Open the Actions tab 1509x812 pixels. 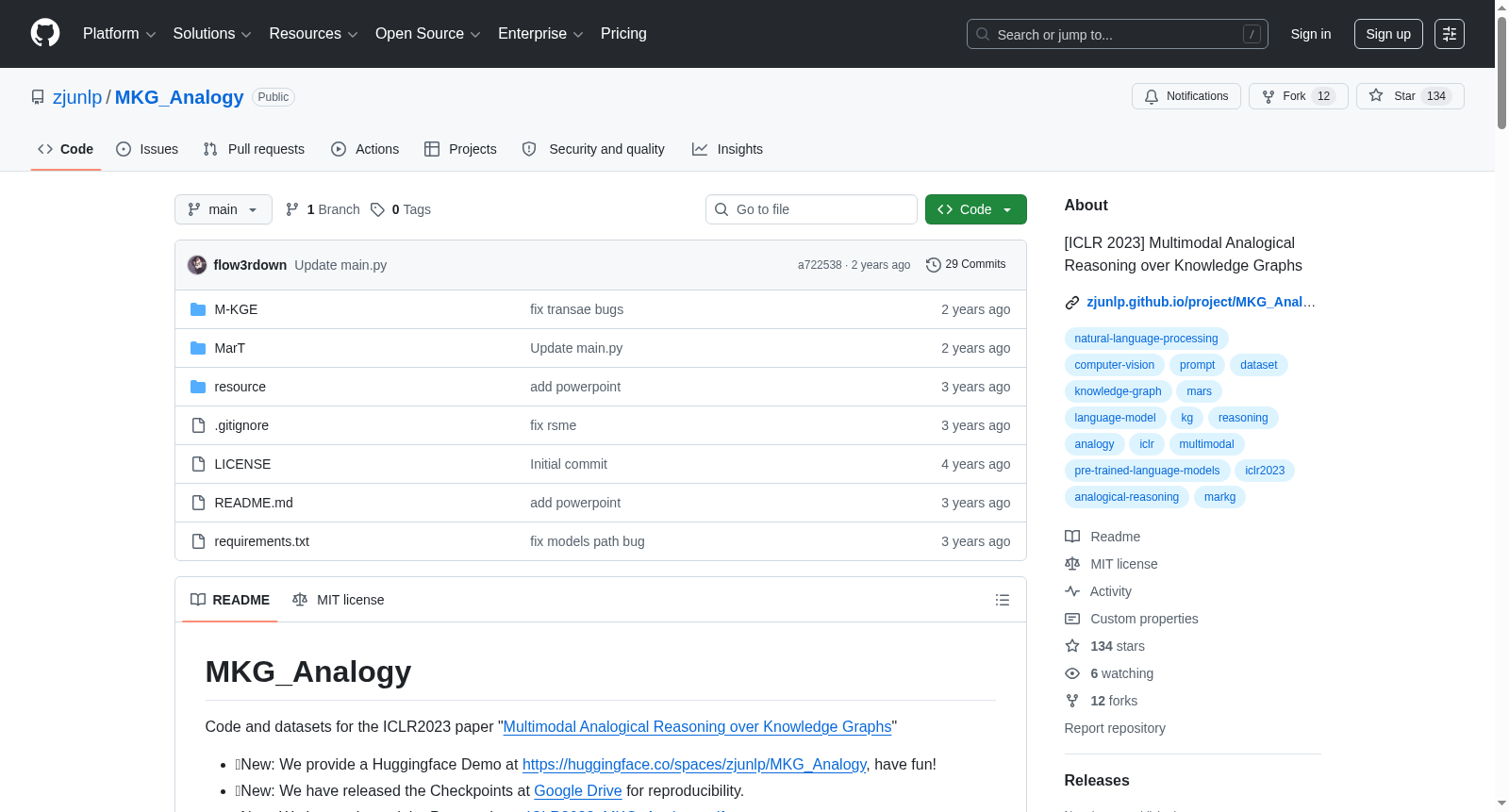tap(365, 149)
